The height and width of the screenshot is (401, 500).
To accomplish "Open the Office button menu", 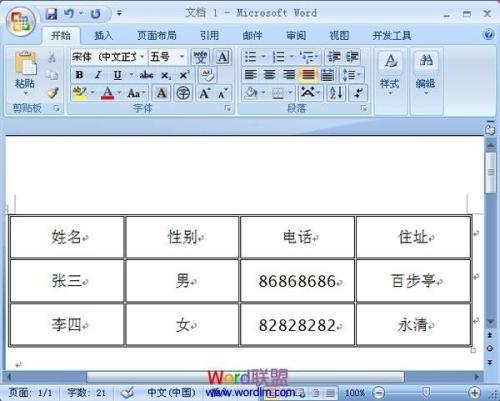I will tap(21, 21).
